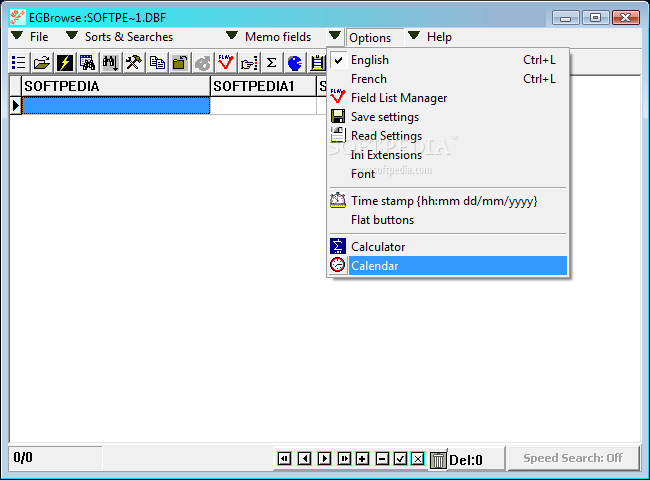Click the open folder toolbar icon
The image size is (650, 480).
(42, 63)
